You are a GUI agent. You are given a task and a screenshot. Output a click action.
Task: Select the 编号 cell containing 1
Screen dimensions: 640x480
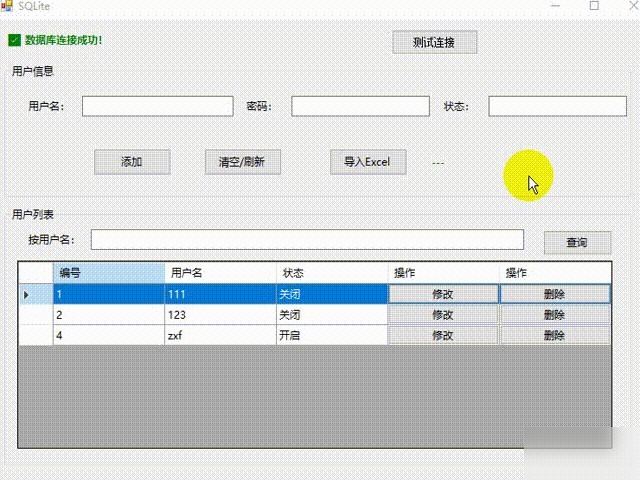(109, 294)
